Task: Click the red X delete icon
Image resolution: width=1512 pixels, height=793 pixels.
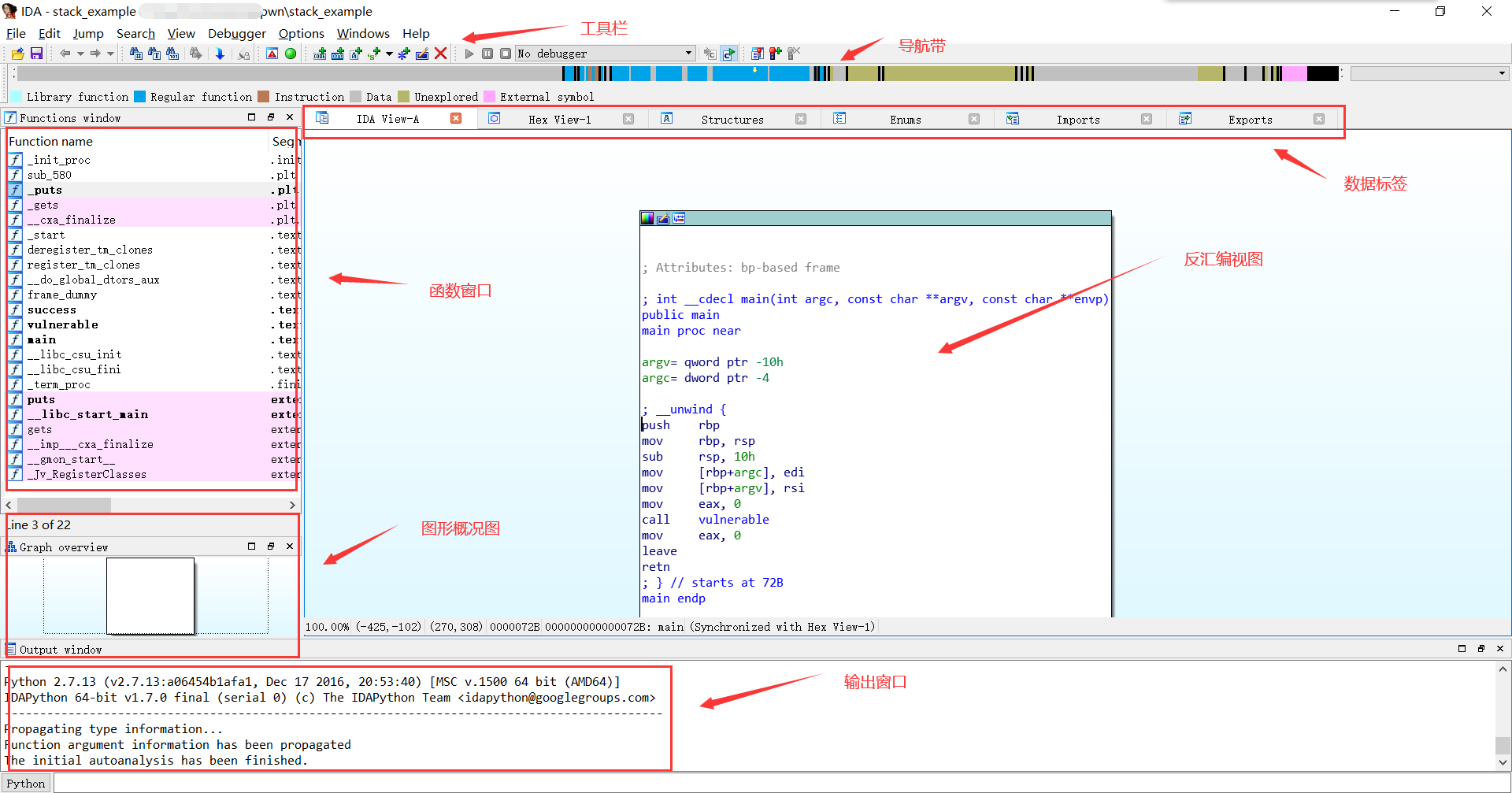Action: [x=441, y=54]
